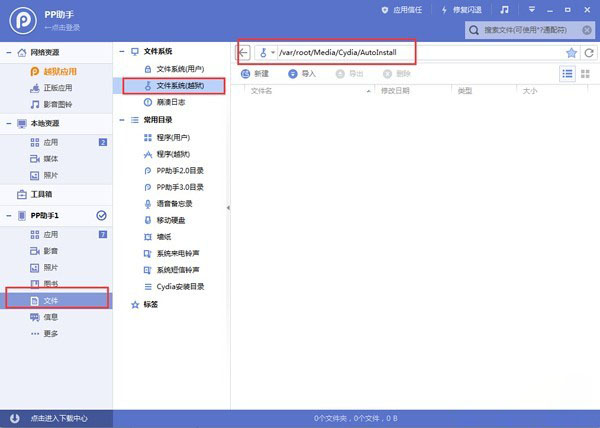Click the 导出 toolbar button
The height and width of the screenshot is (428, 600).
tap(349, 74)
